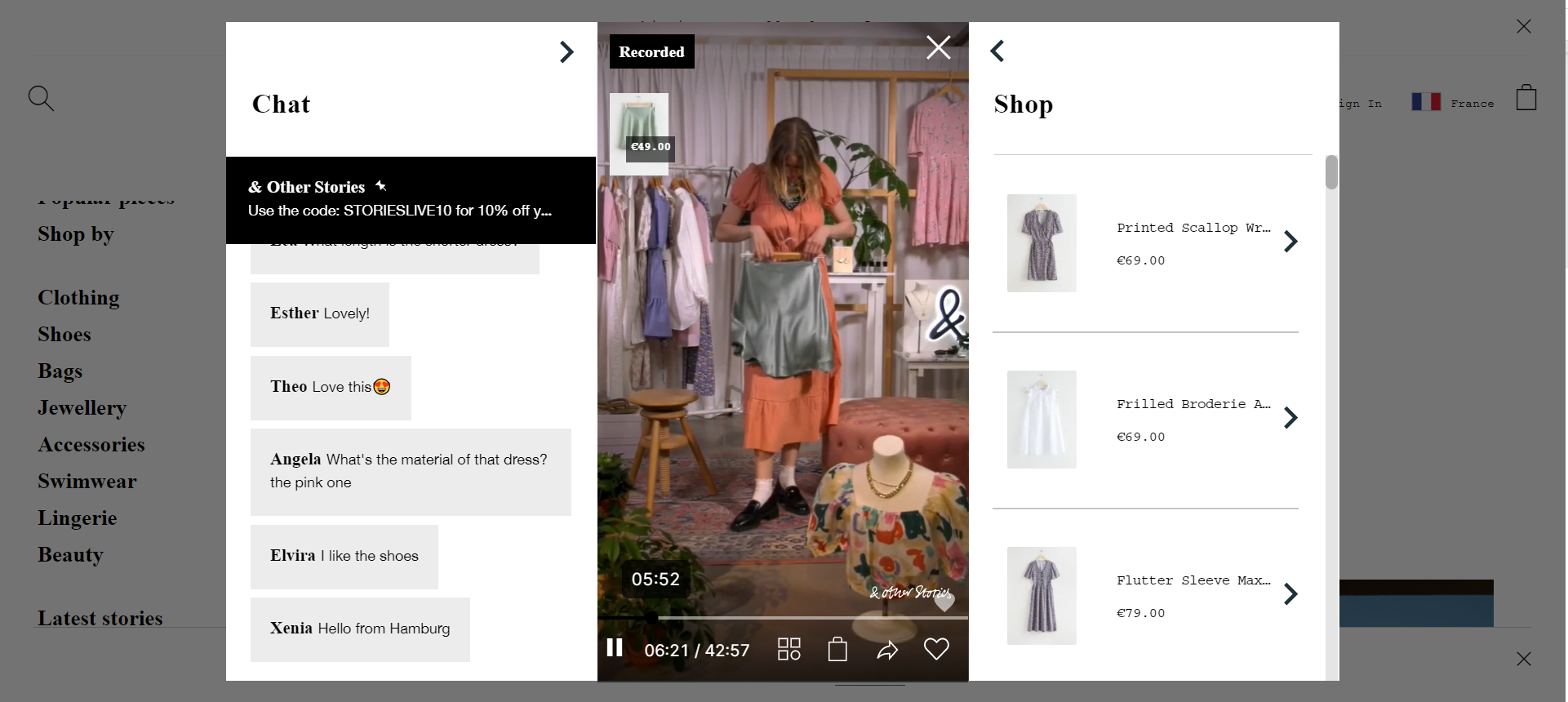Share the live video
The image size is (1568, 702).
[x=887, y=650]
